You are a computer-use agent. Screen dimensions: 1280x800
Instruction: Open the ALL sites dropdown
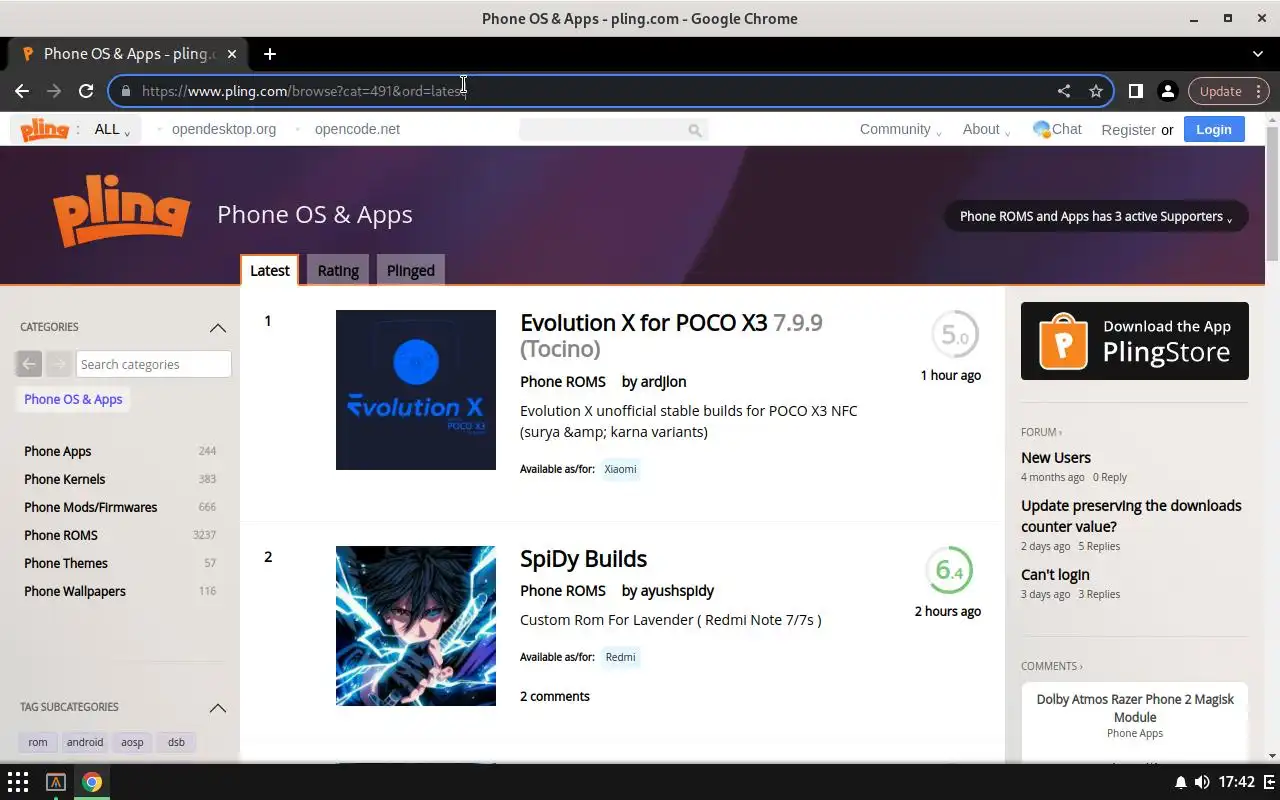(x=112, y=129)
